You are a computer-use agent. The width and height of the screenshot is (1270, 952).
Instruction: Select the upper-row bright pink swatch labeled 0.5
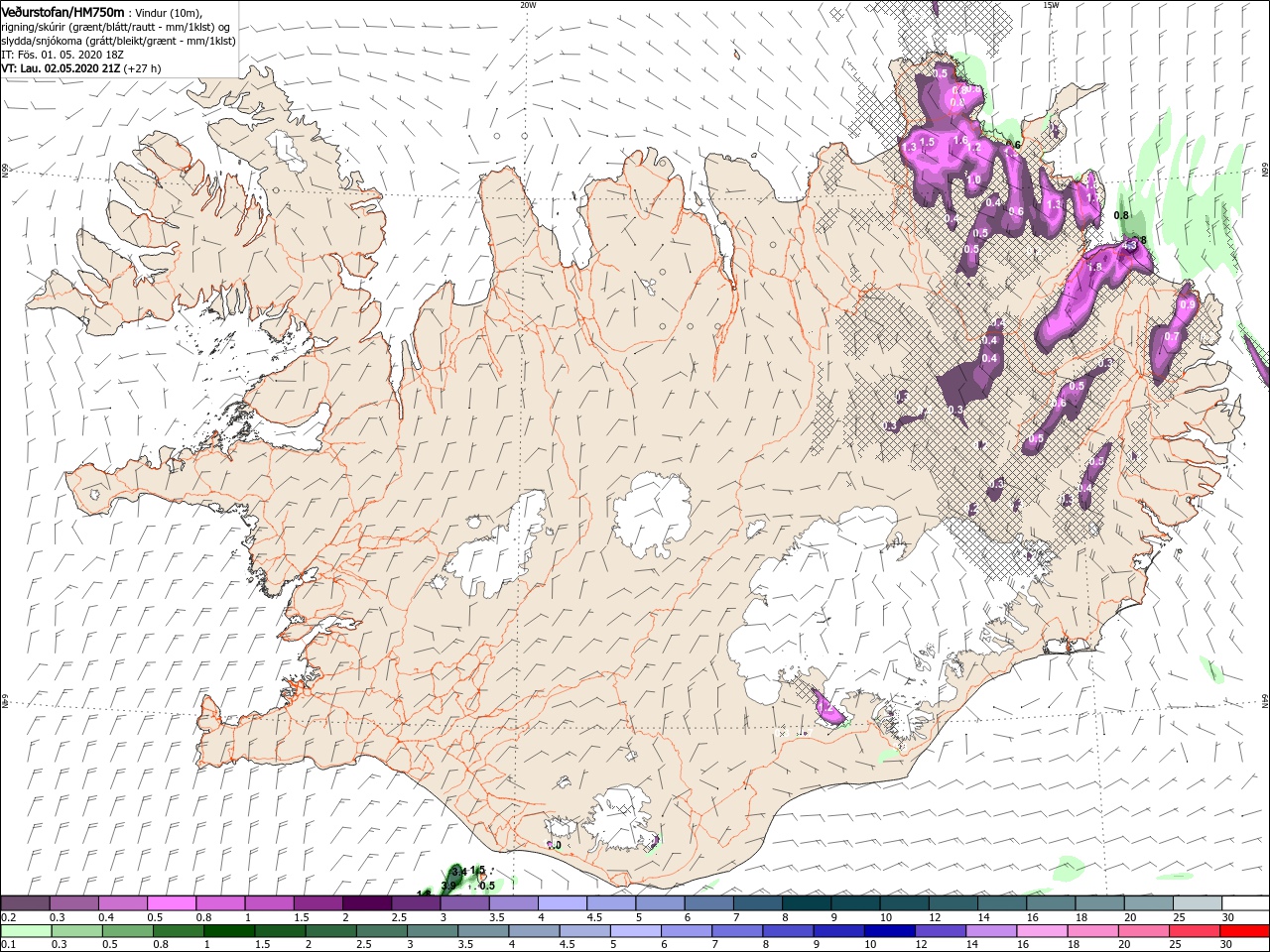point(171,903)
